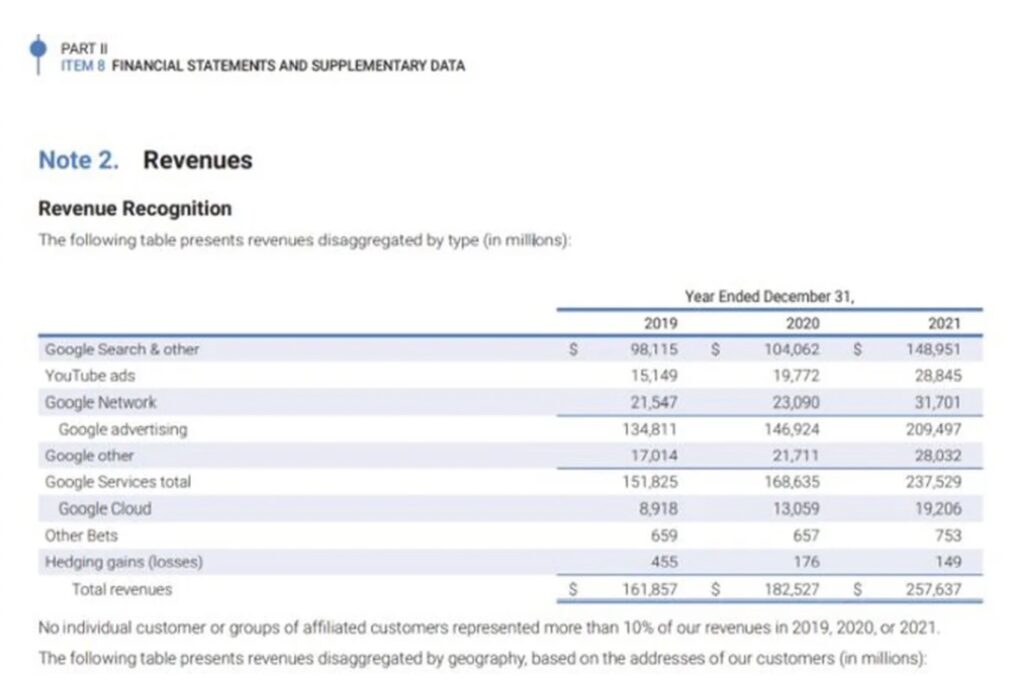The width and height of the screenshot is (1024, 695).
Task: Select the "Year Ended December 31," table header
Action: click(x=769, y=297)
